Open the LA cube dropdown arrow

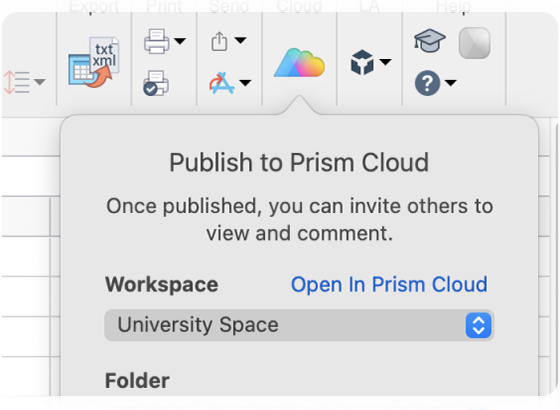pyautogui.click(x=385, y=62)
